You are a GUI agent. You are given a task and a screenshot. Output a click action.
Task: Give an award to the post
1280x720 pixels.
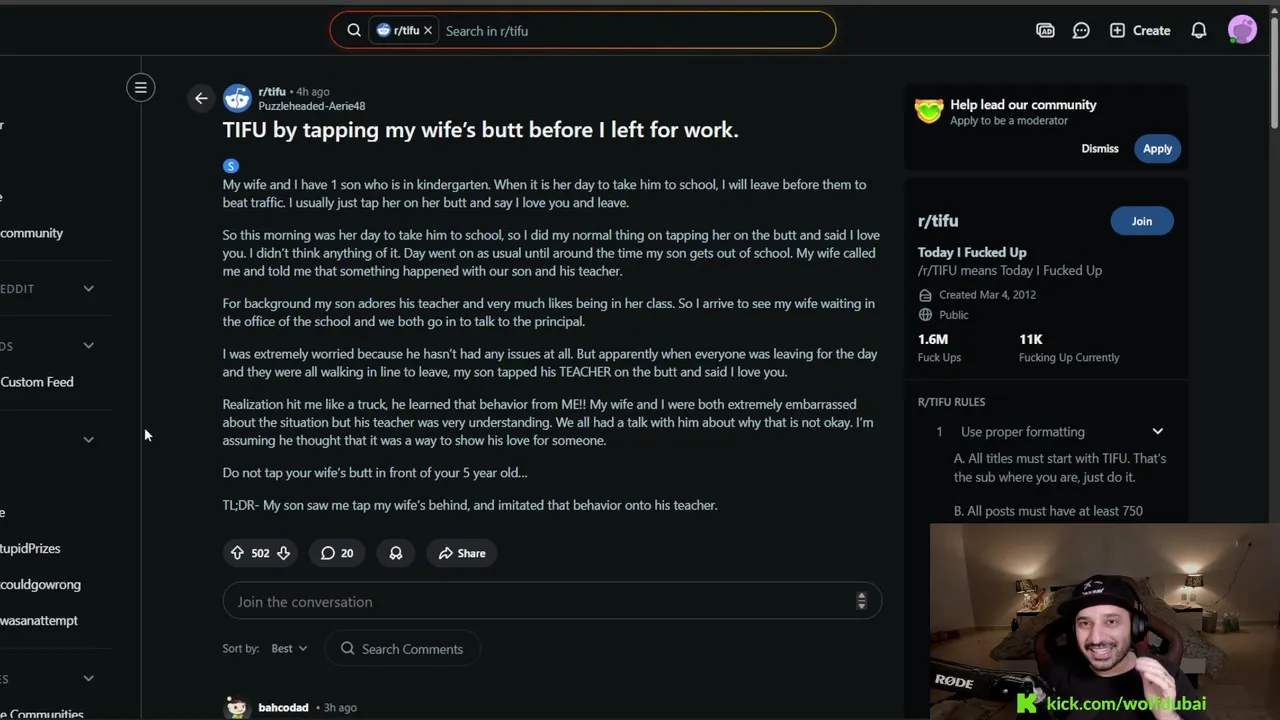tap(396, 553)
